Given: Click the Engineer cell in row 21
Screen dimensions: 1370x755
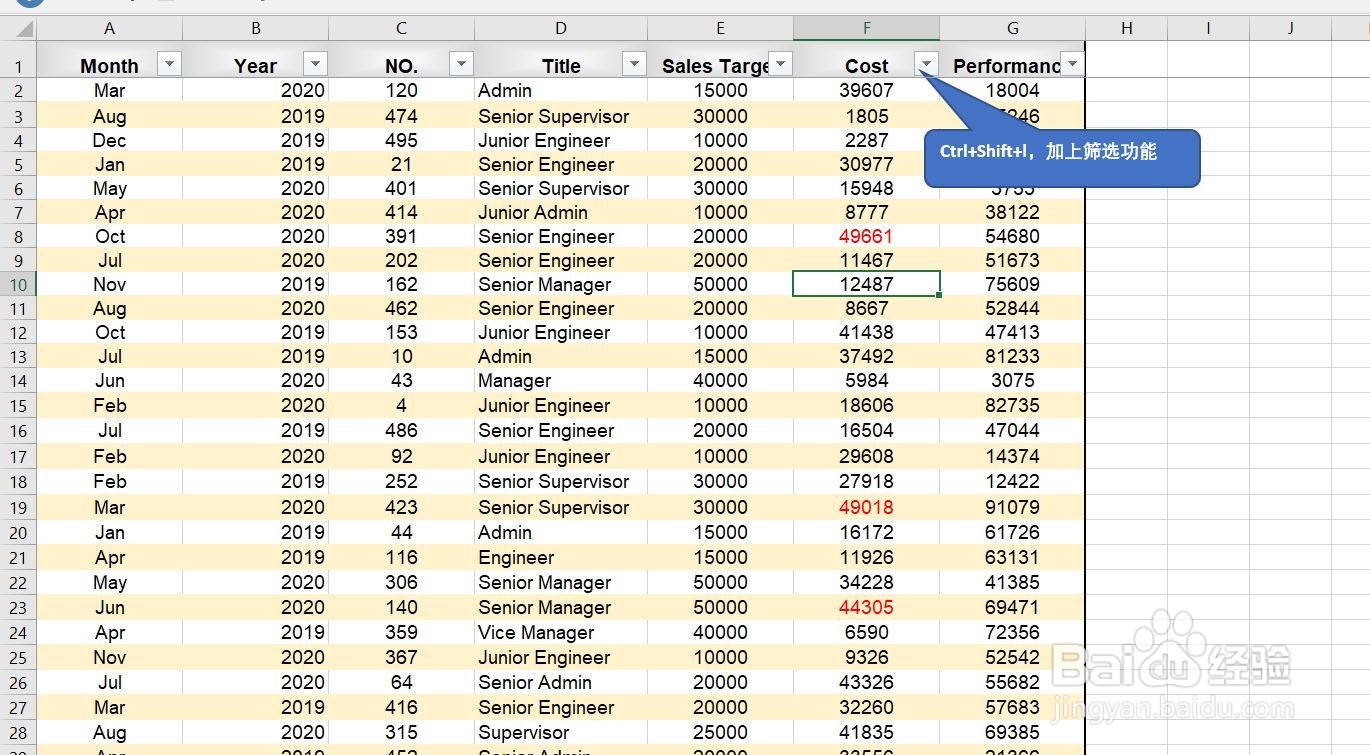Looking at the screenshot, I should [x=561, y=557].
